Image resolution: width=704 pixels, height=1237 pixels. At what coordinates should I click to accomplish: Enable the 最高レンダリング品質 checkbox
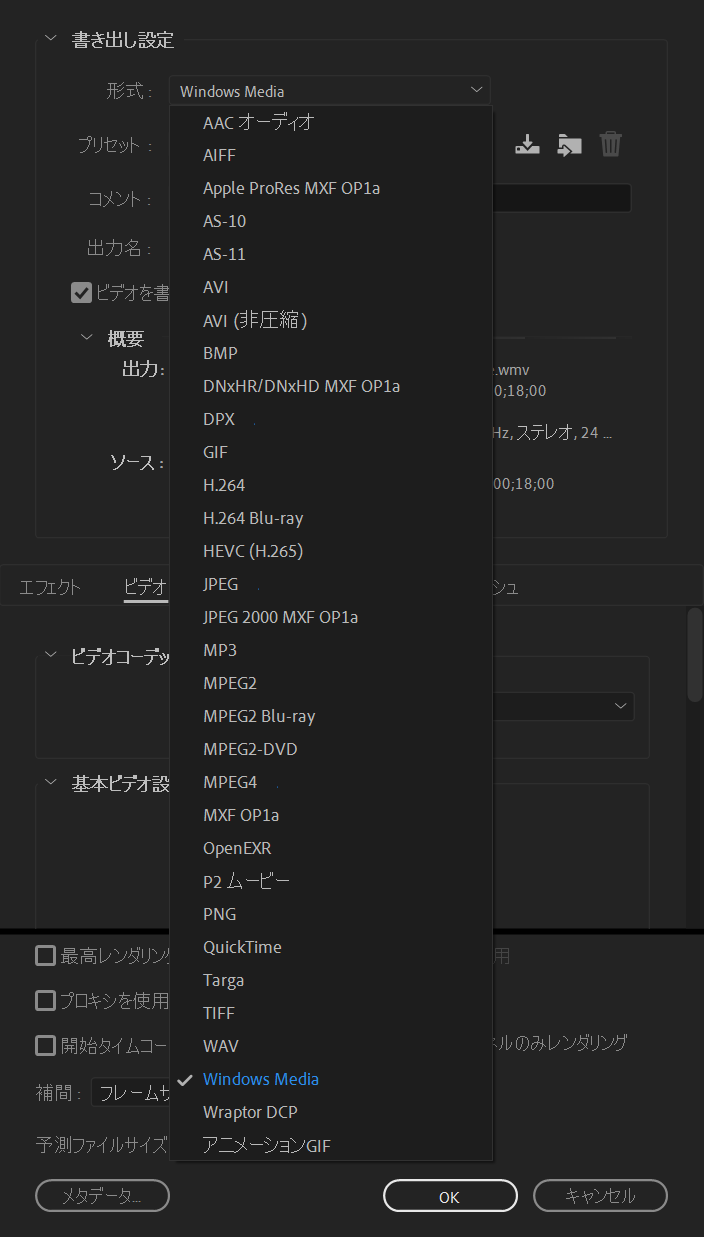pyautogui.click(x=45, y=956)
